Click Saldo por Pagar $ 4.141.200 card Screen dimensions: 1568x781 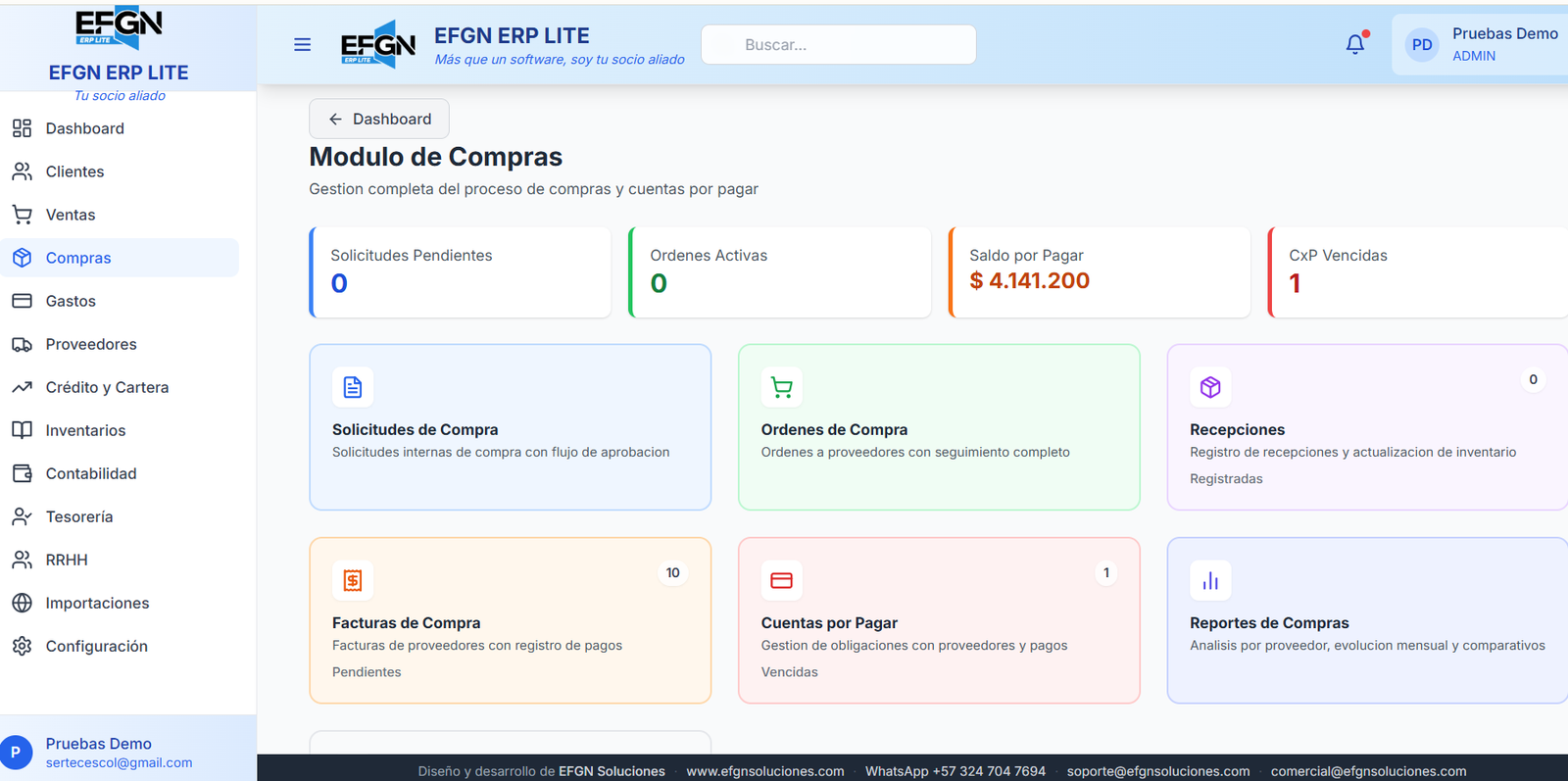(1100, 272)
